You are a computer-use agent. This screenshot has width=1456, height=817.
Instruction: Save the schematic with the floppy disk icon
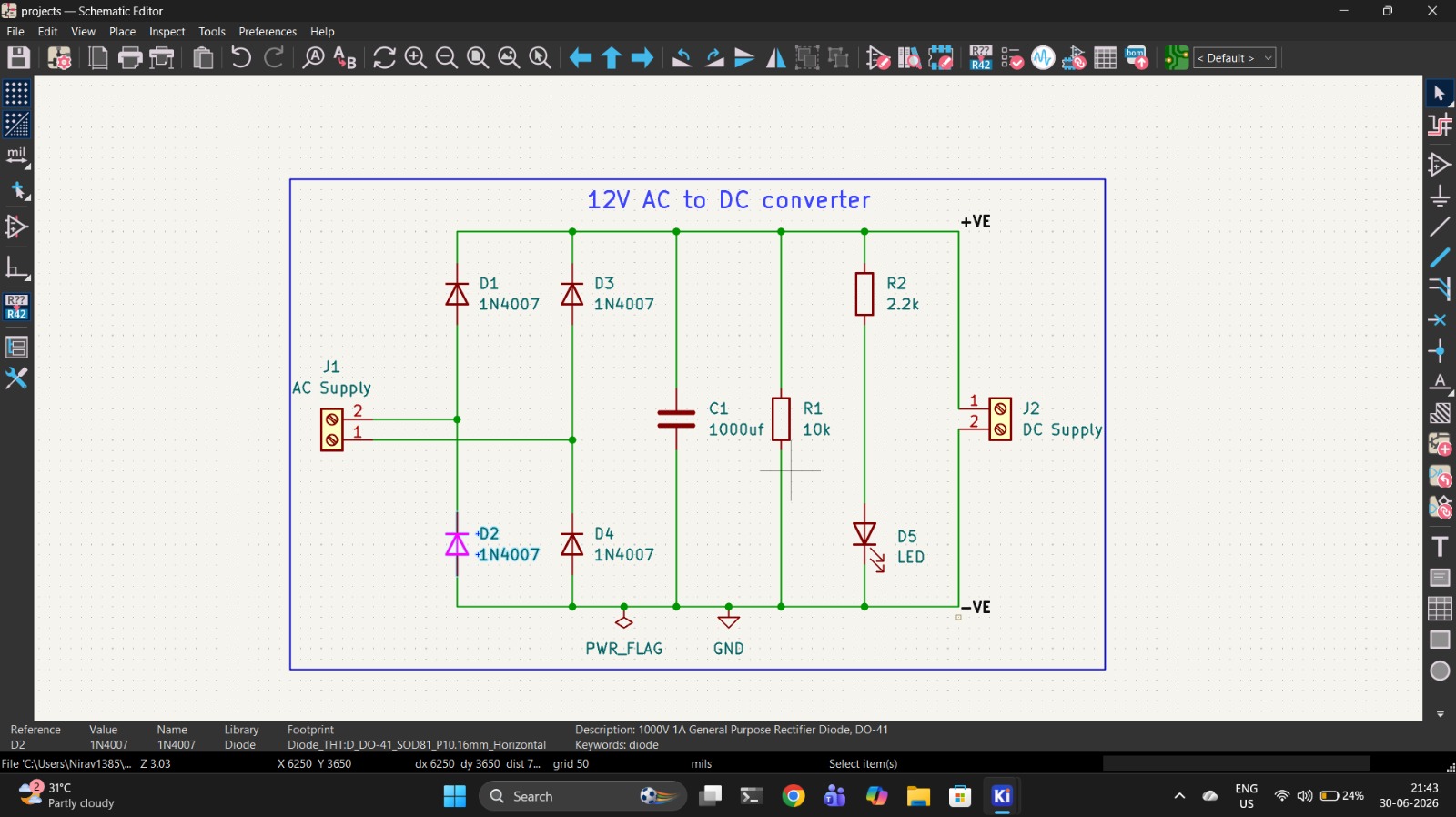point(19,58)
